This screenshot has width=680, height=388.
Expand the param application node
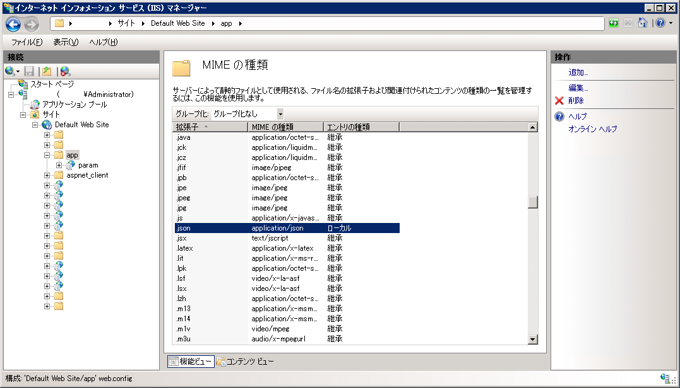coord(59,165)
